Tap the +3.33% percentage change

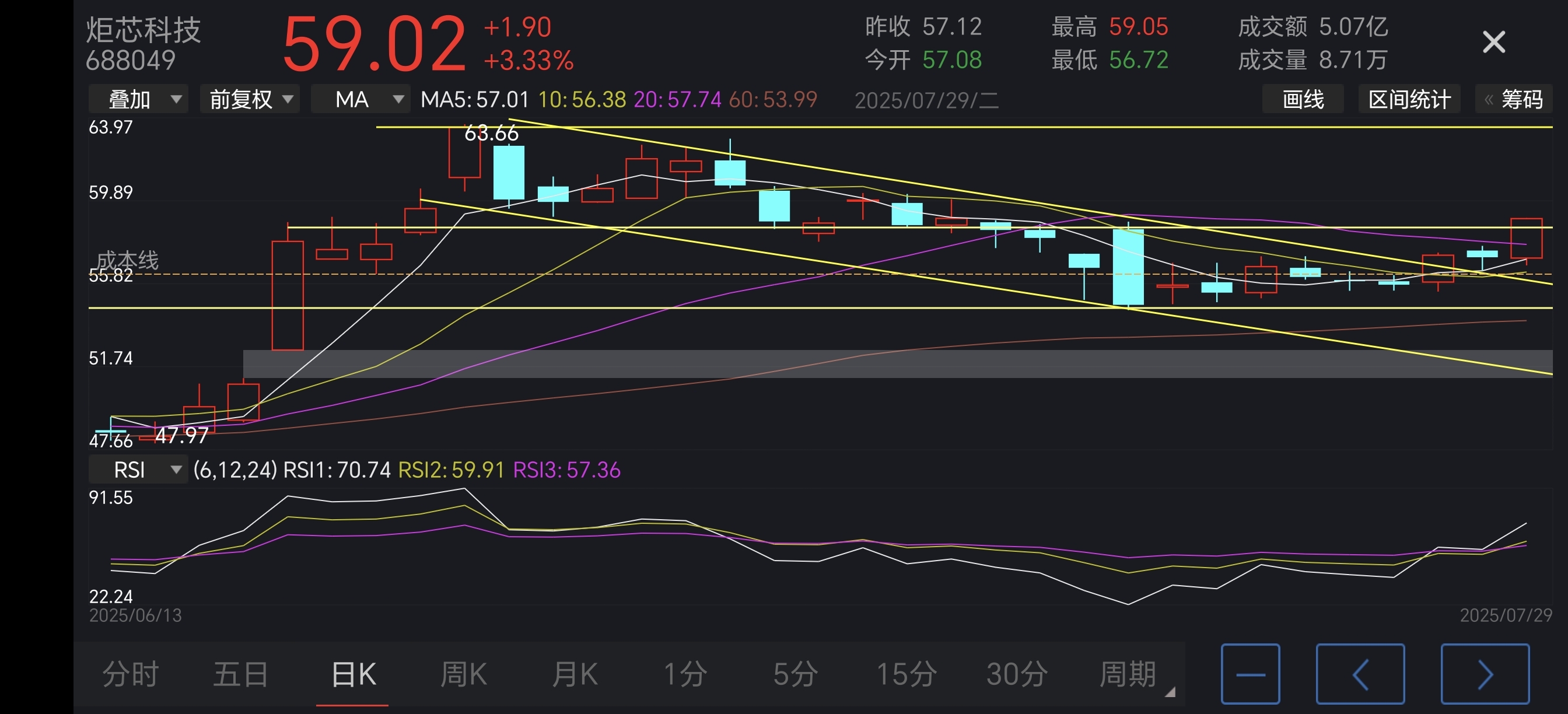tap(528, 60)
